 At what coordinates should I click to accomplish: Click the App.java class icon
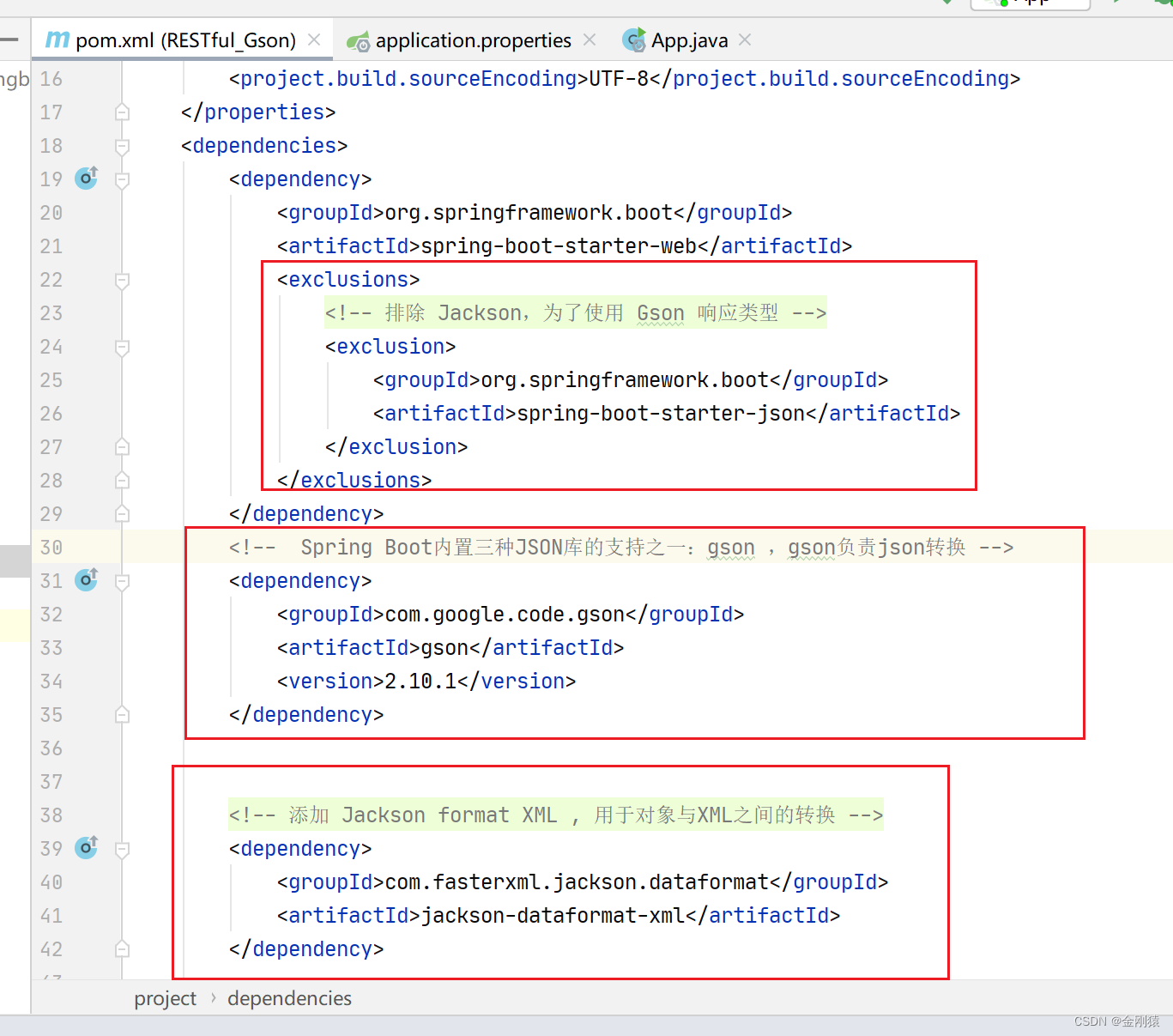(634, 39)
